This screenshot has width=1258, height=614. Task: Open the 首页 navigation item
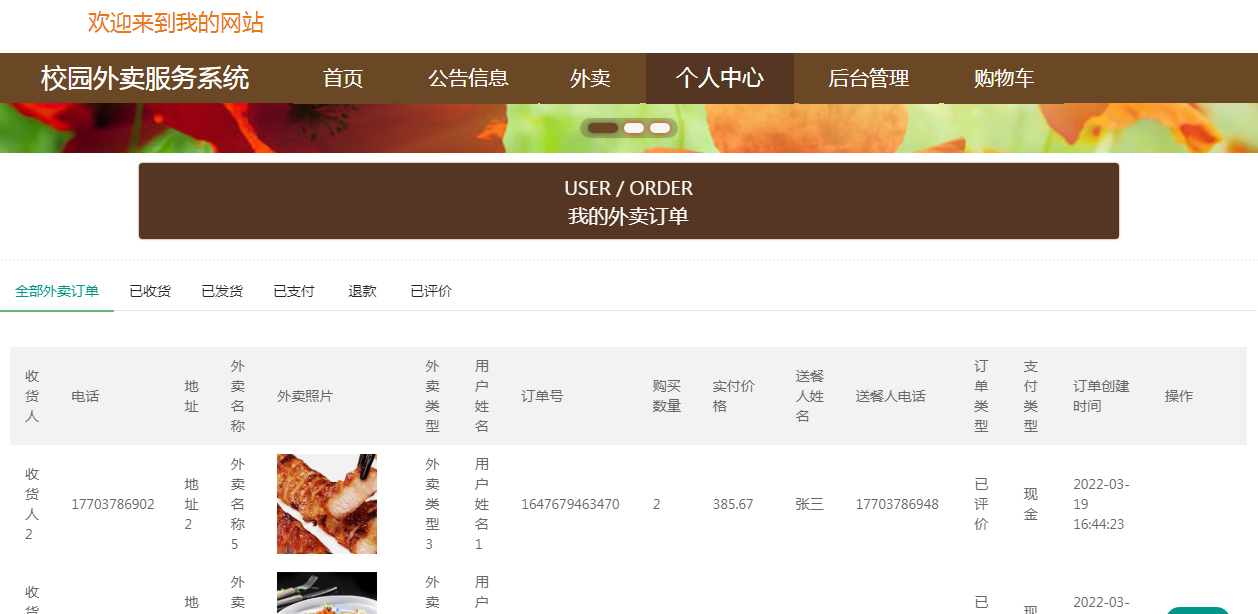tap(343, 78)
